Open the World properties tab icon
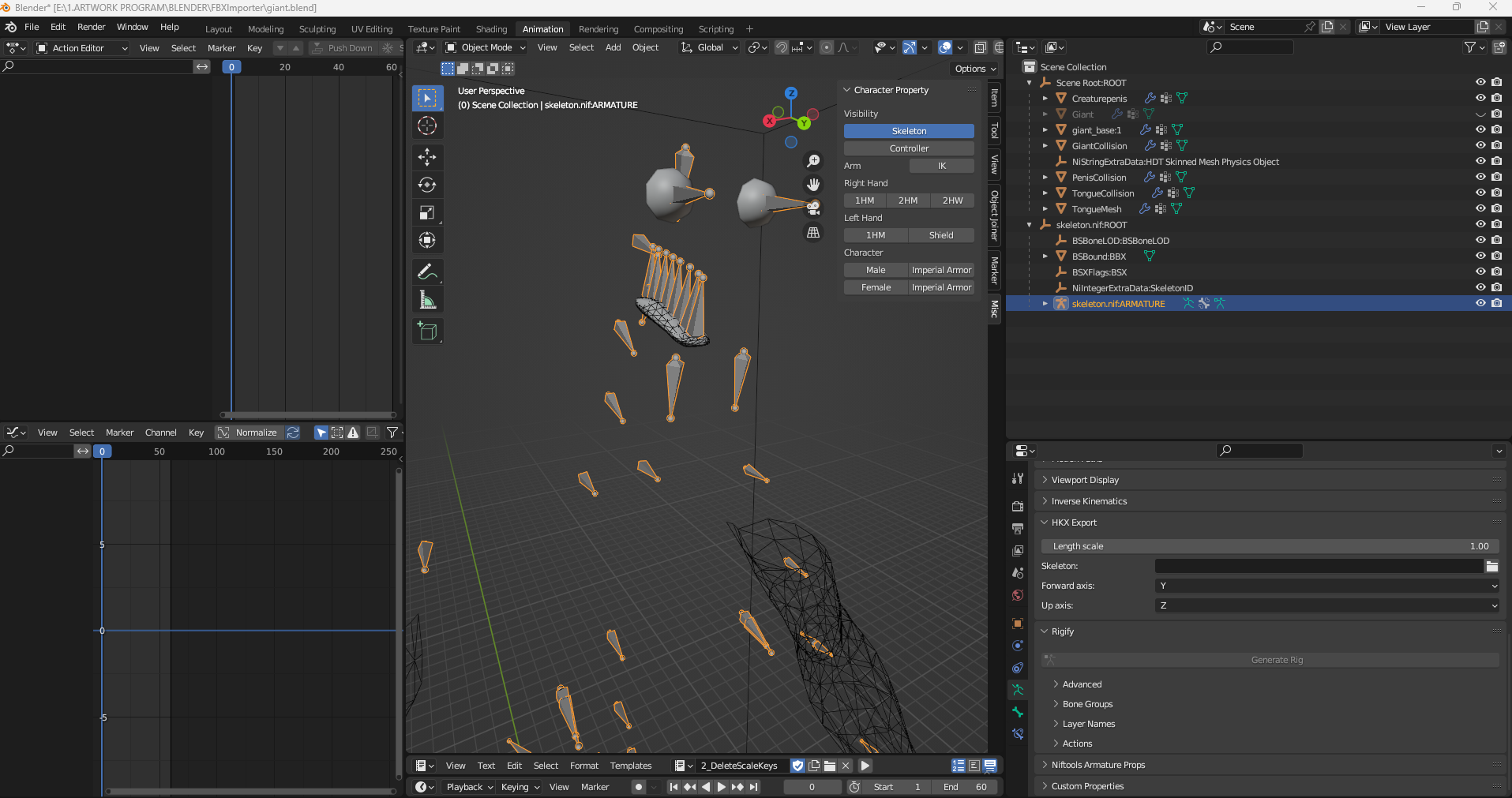 1018,595
